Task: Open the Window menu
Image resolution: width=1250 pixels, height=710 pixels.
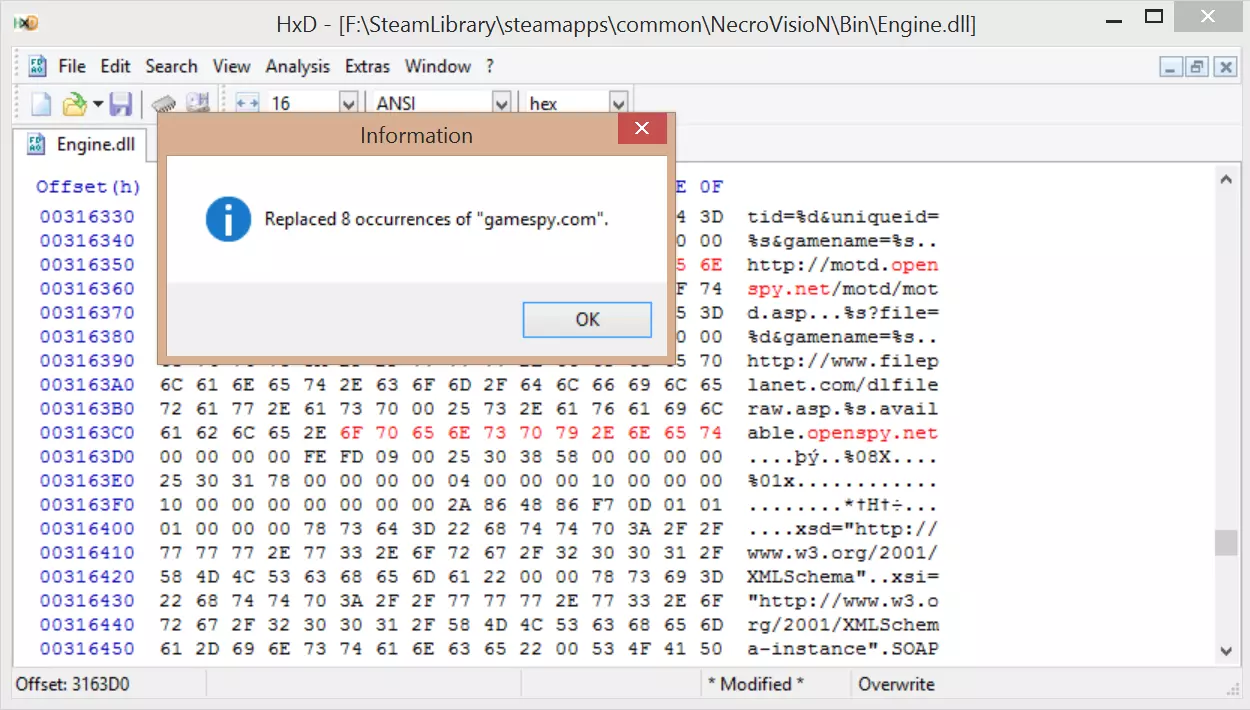Action: 438,66
